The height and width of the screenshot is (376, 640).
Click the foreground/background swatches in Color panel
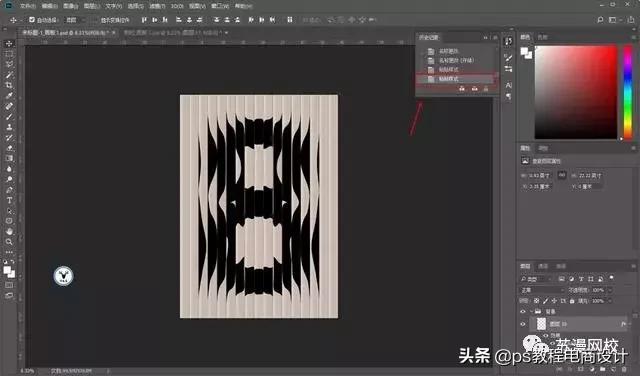pyautogui.click(x=526, y=53)
